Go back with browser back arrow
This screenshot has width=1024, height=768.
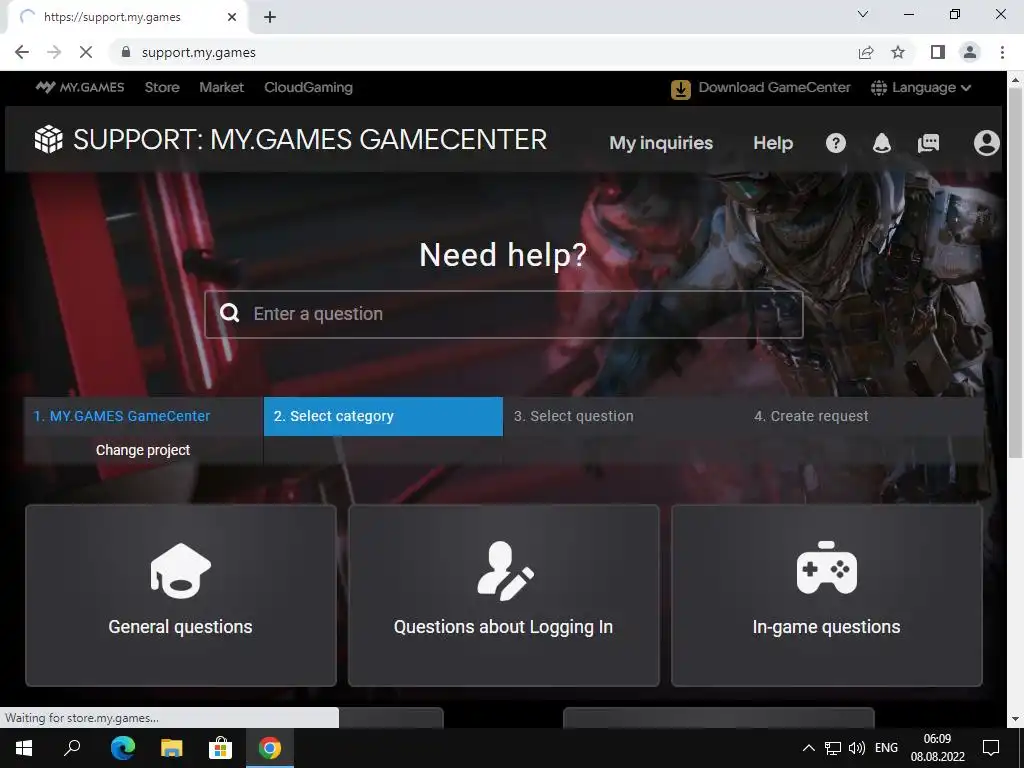click(x=22, y=52)
